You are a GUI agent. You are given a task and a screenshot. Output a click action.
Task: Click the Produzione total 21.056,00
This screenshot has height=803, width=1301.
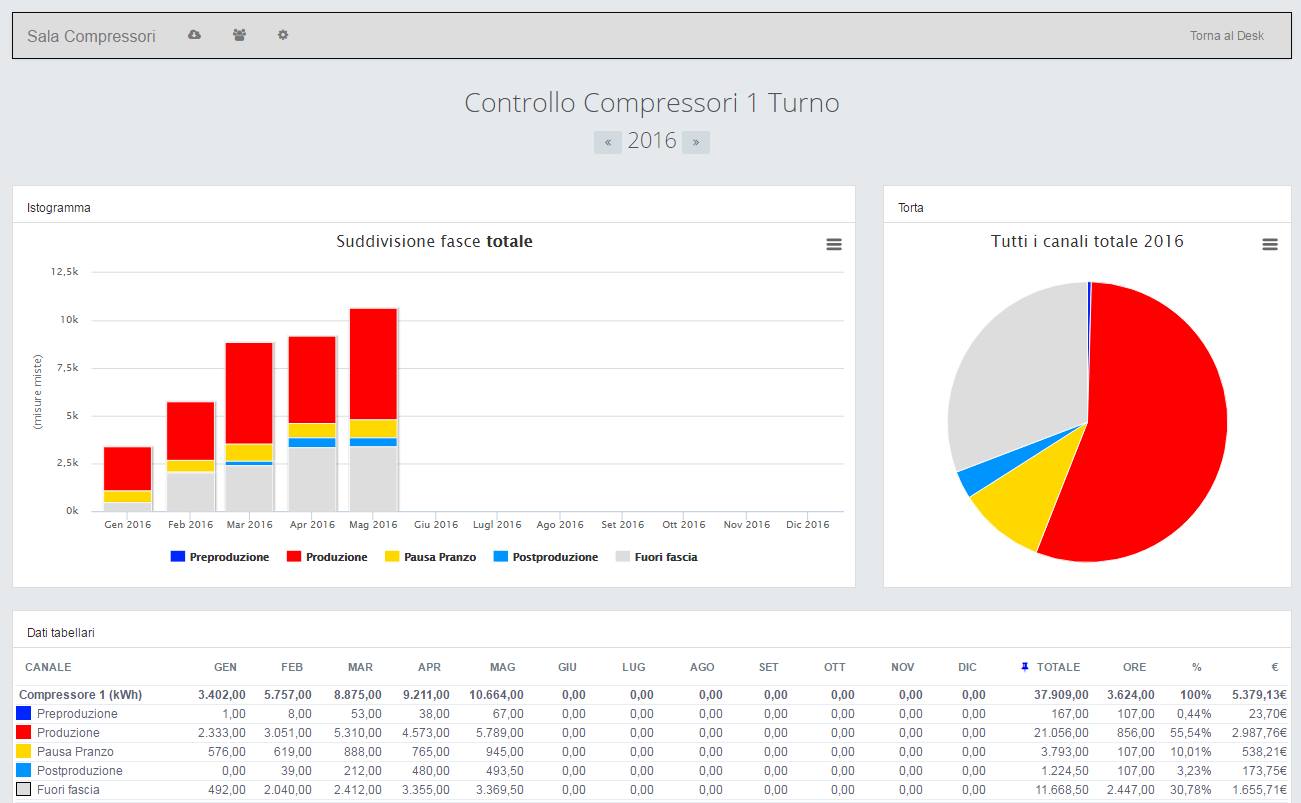(1060, 733)
